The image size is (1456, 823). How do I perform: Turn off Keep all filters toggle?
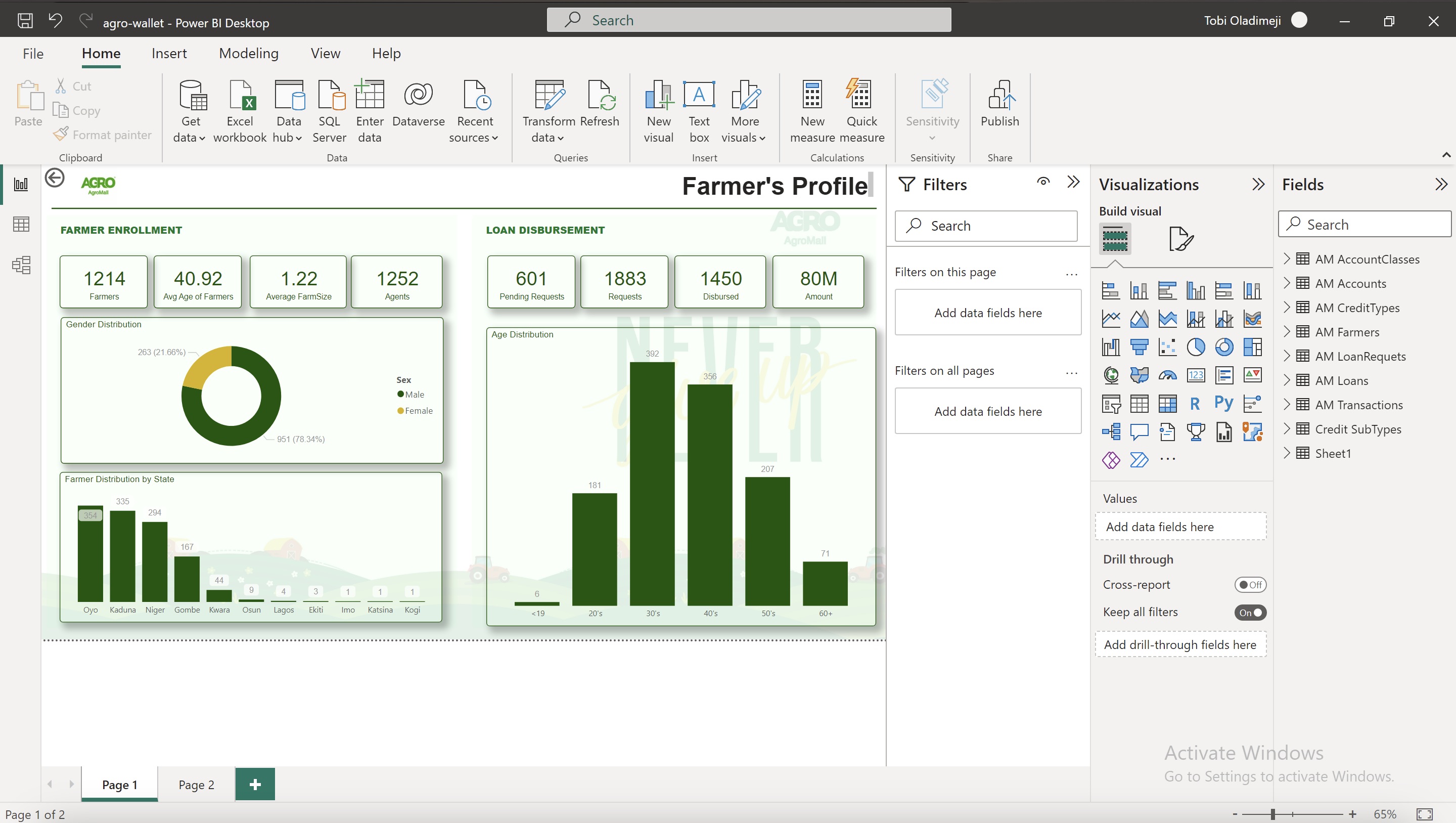[x=1250, y=612]
